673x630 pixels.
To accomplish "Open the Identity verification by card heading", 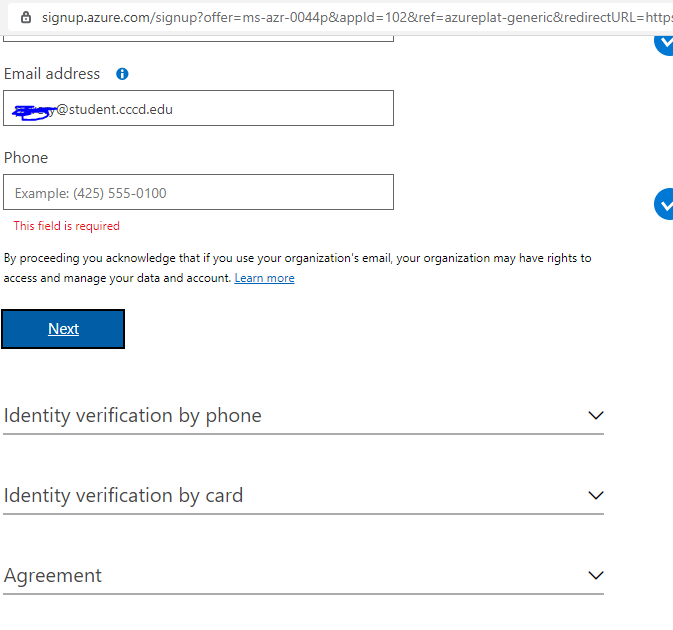I will 123,495.
